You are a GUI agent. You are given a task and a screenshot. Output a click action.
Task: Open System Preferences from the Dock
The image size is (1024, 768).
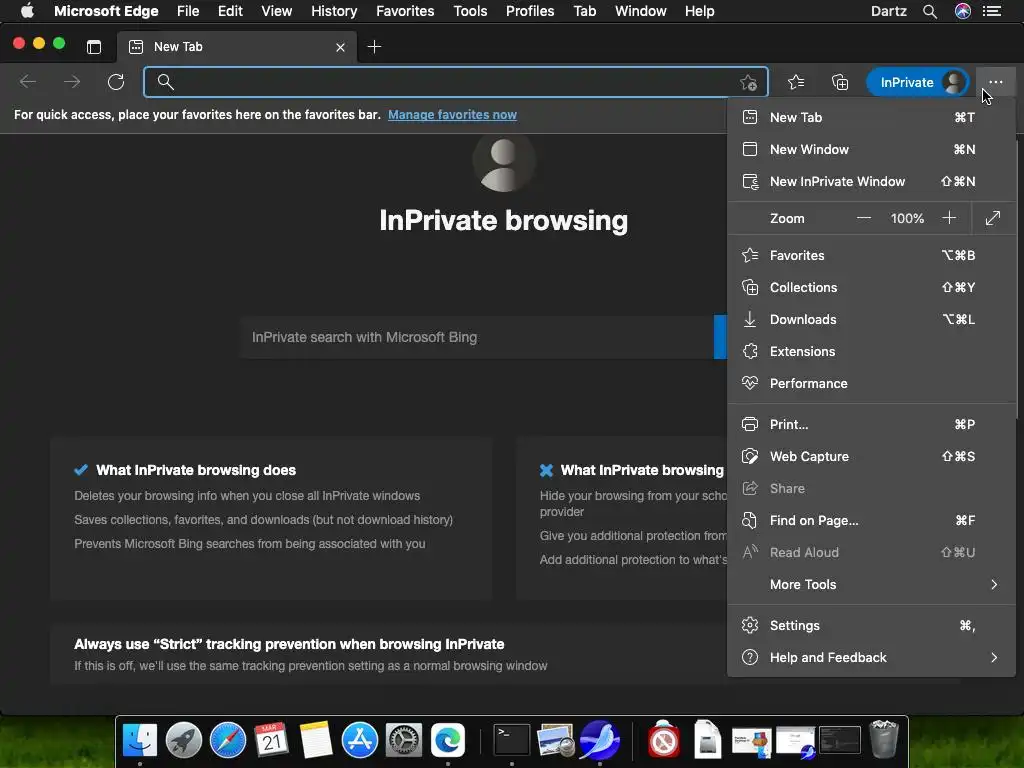coord(404,740)
